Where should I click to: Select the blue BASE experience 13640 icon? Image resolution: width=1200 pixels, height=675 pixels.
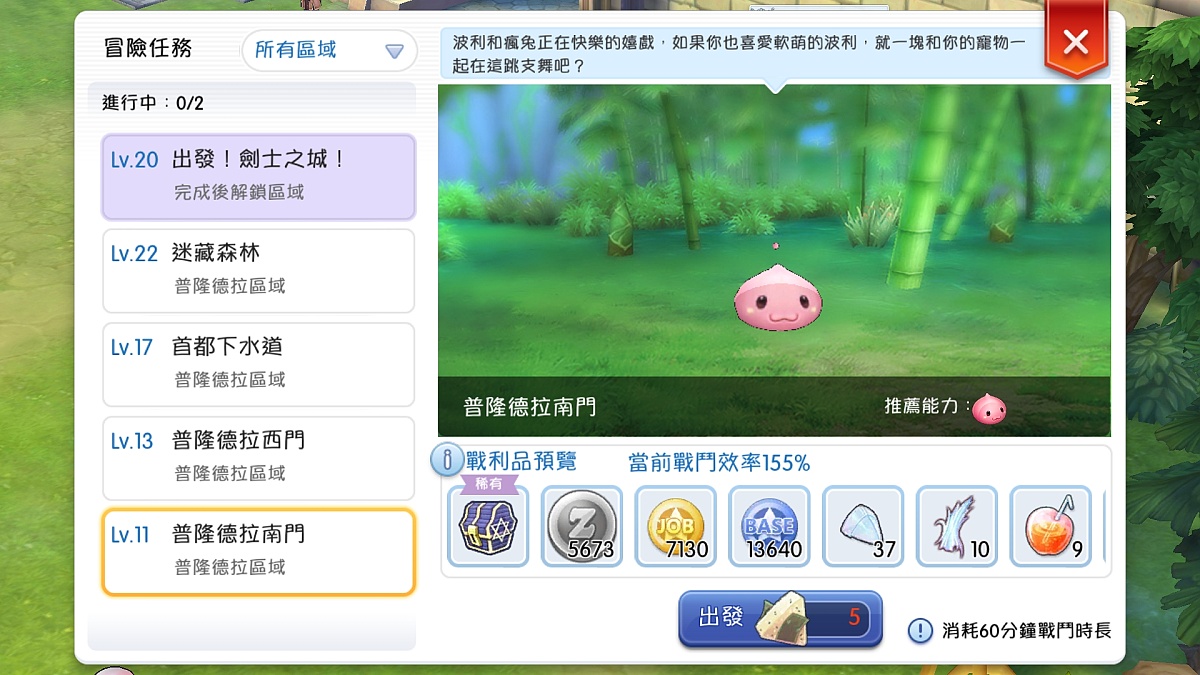point(770,526)
